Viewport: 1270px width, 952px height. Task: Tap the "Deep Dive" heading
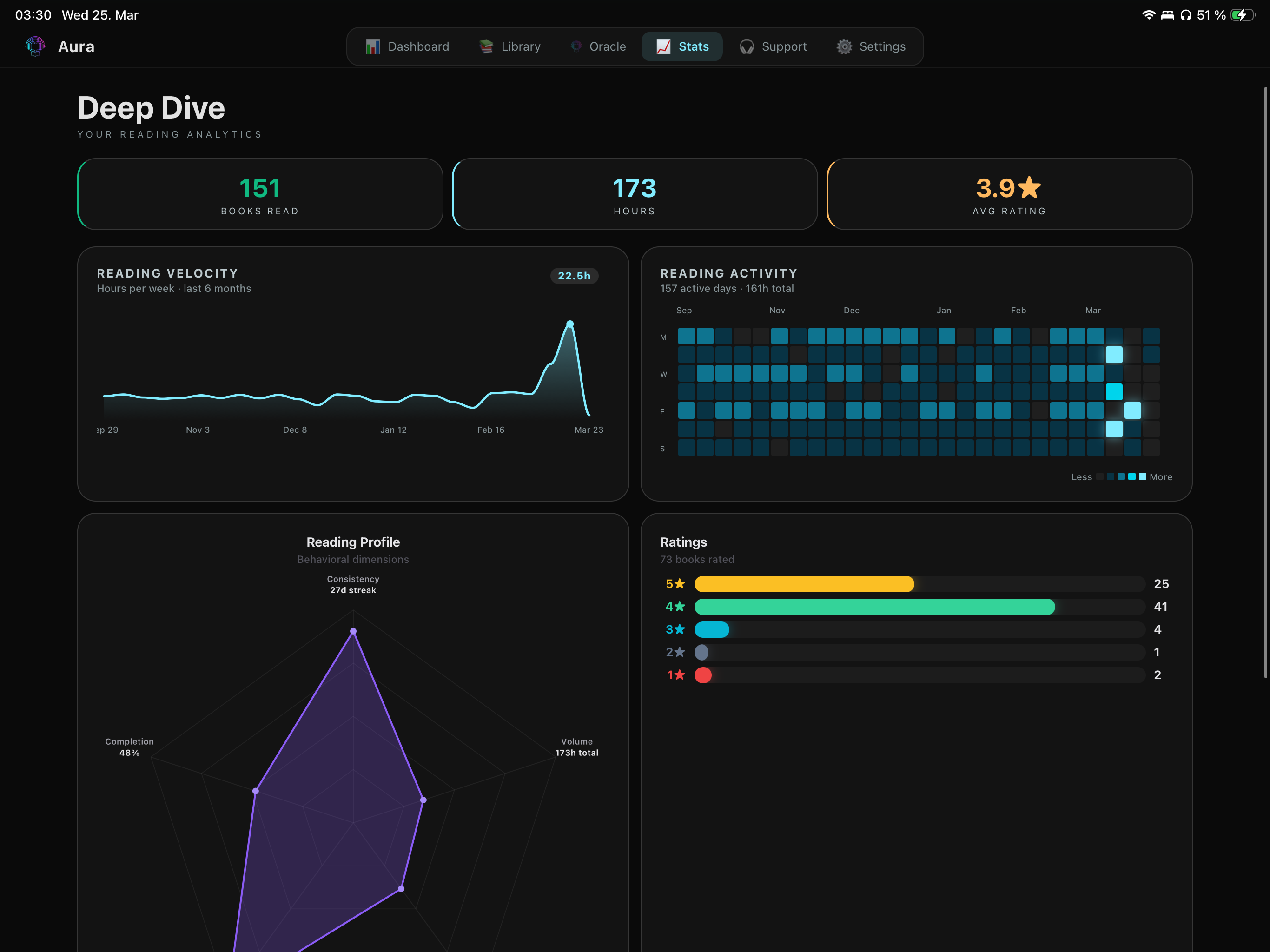[151, 108]
